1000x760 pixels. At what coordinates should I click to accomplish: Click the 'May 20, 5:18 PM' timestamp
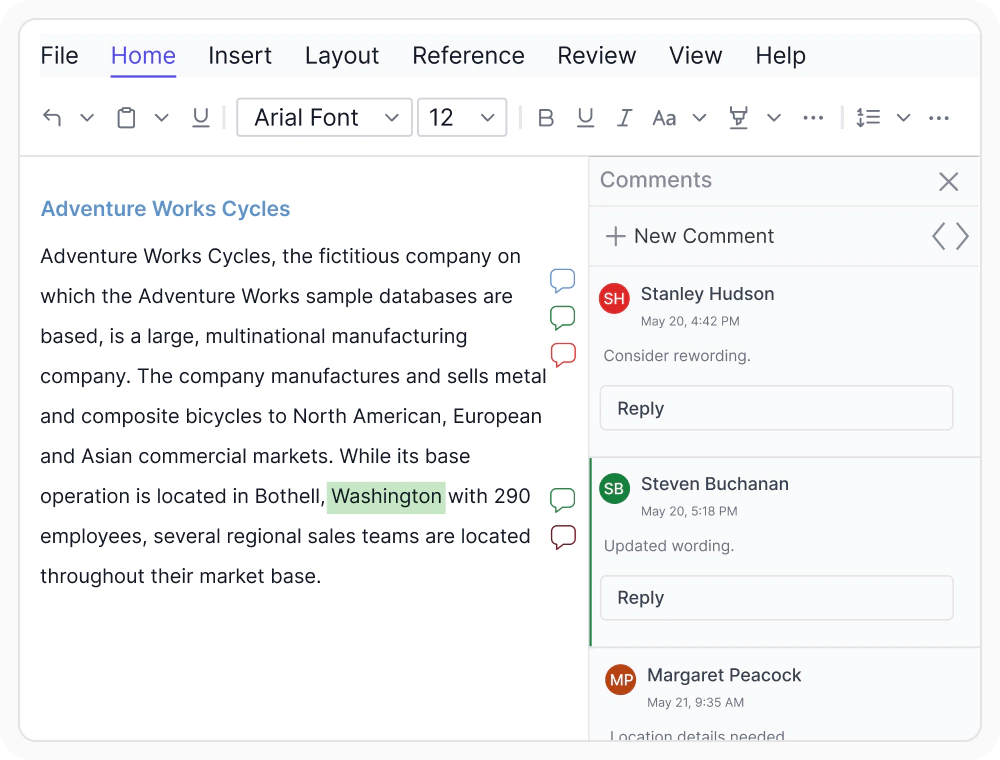[689, 511]
